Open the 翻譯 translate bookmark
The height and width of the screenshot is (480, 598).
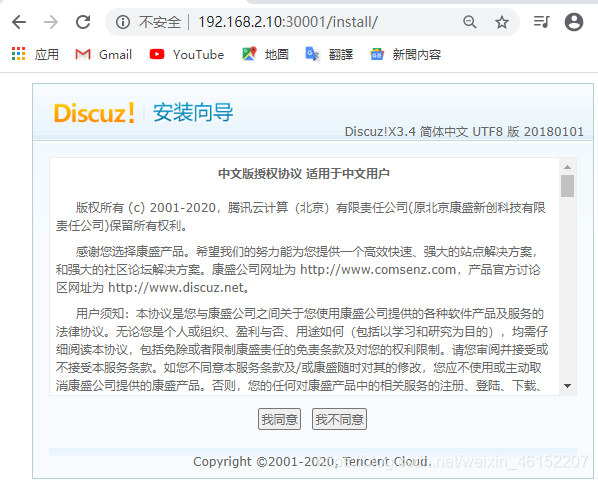pos(329,54)
